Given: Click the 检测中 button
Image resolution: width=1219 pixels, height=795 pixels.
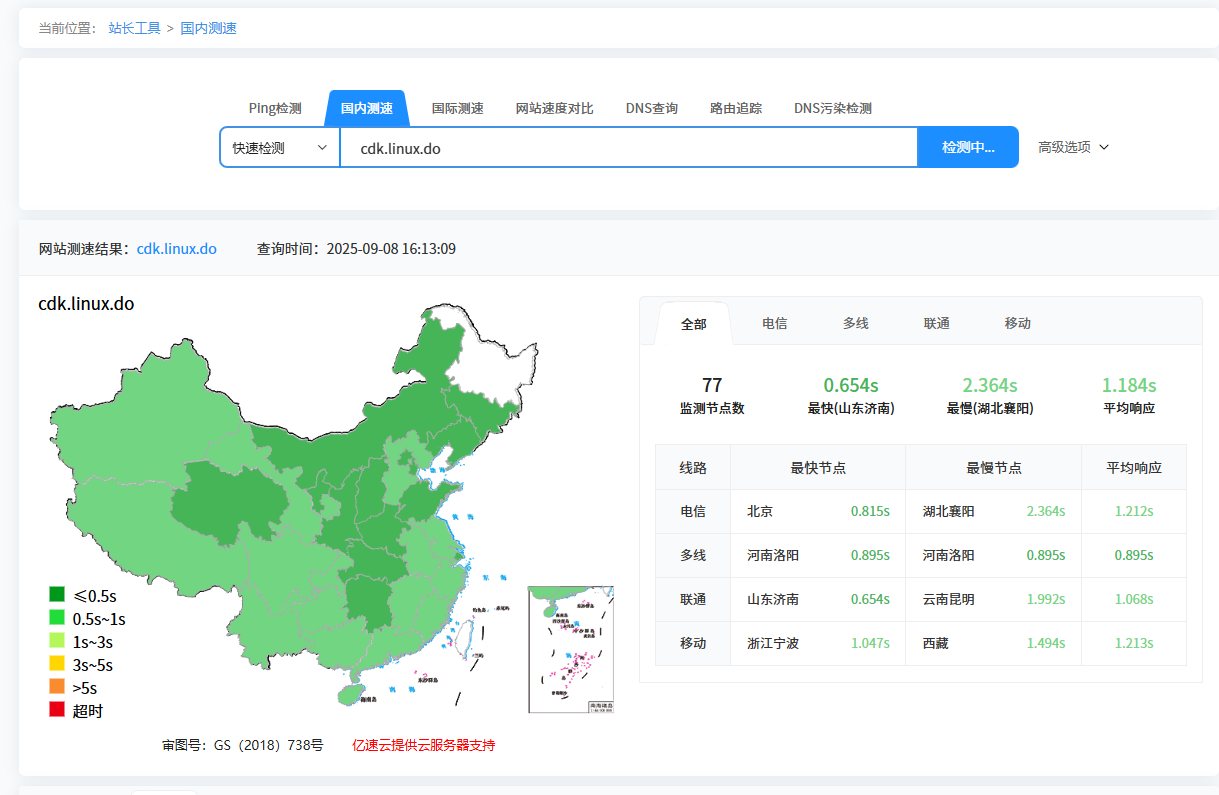Looking at the screenshot, I should tap(968, 147).
